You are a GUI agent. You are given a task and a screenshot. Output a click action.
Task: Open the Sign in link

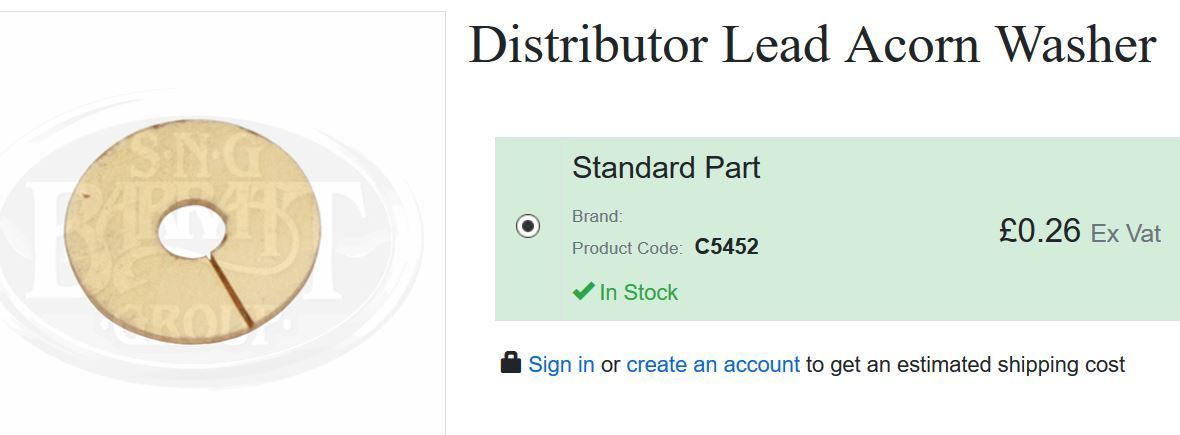coord(561,365)
